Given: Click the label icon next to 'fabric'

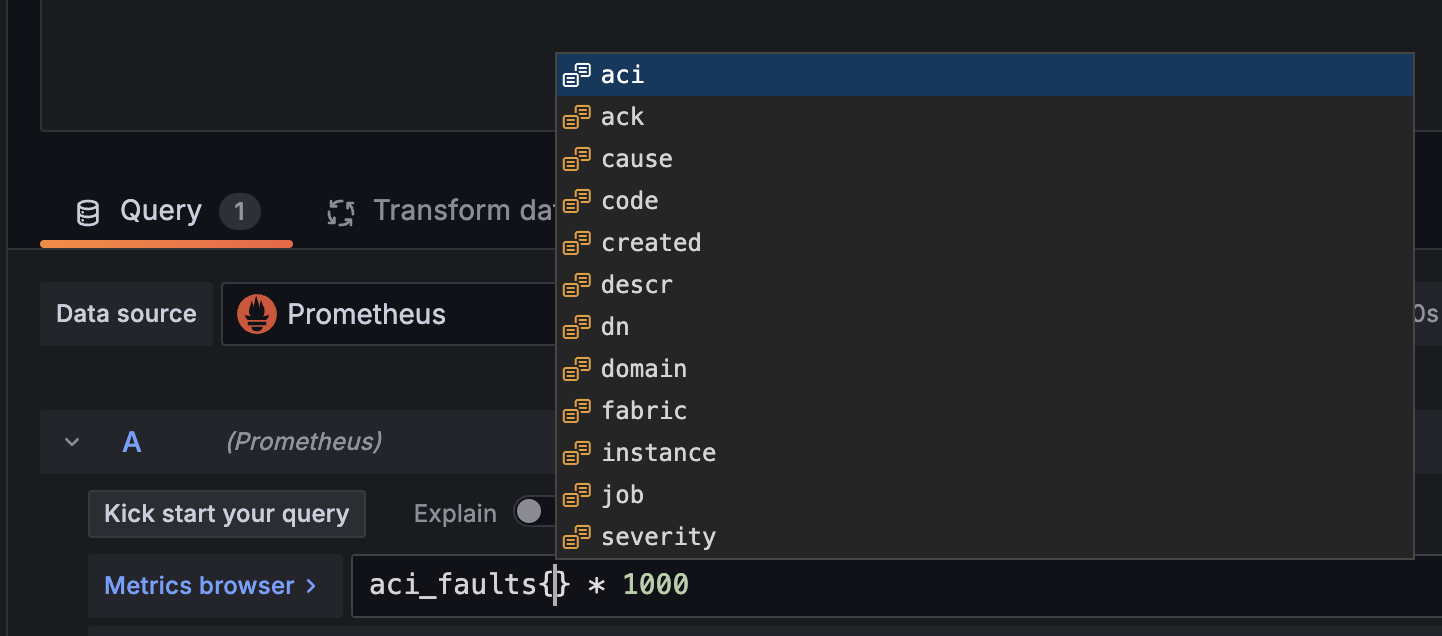Looking at the screenshot, I should (576, 411).
